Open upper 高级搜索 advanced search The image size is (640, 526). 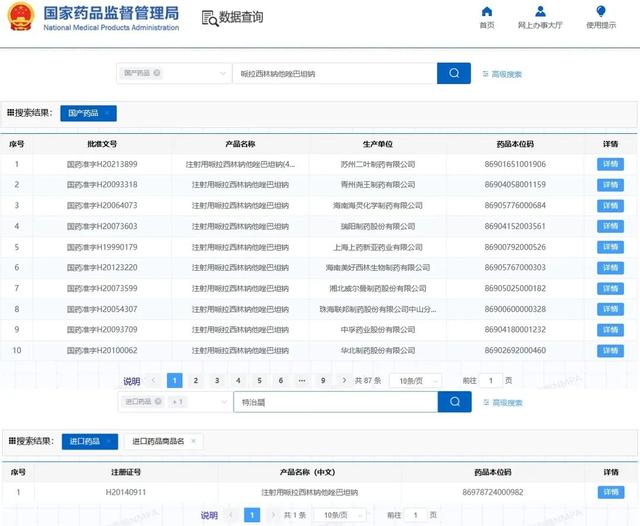click(x=502, y=74)
